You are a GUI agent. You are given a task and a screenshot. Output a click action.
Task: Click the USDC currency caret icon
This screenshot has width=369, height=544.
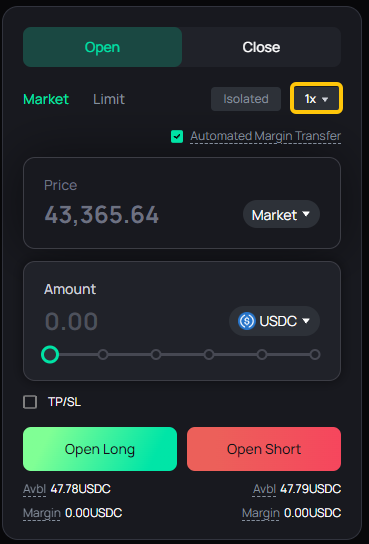tap(306, 321)
